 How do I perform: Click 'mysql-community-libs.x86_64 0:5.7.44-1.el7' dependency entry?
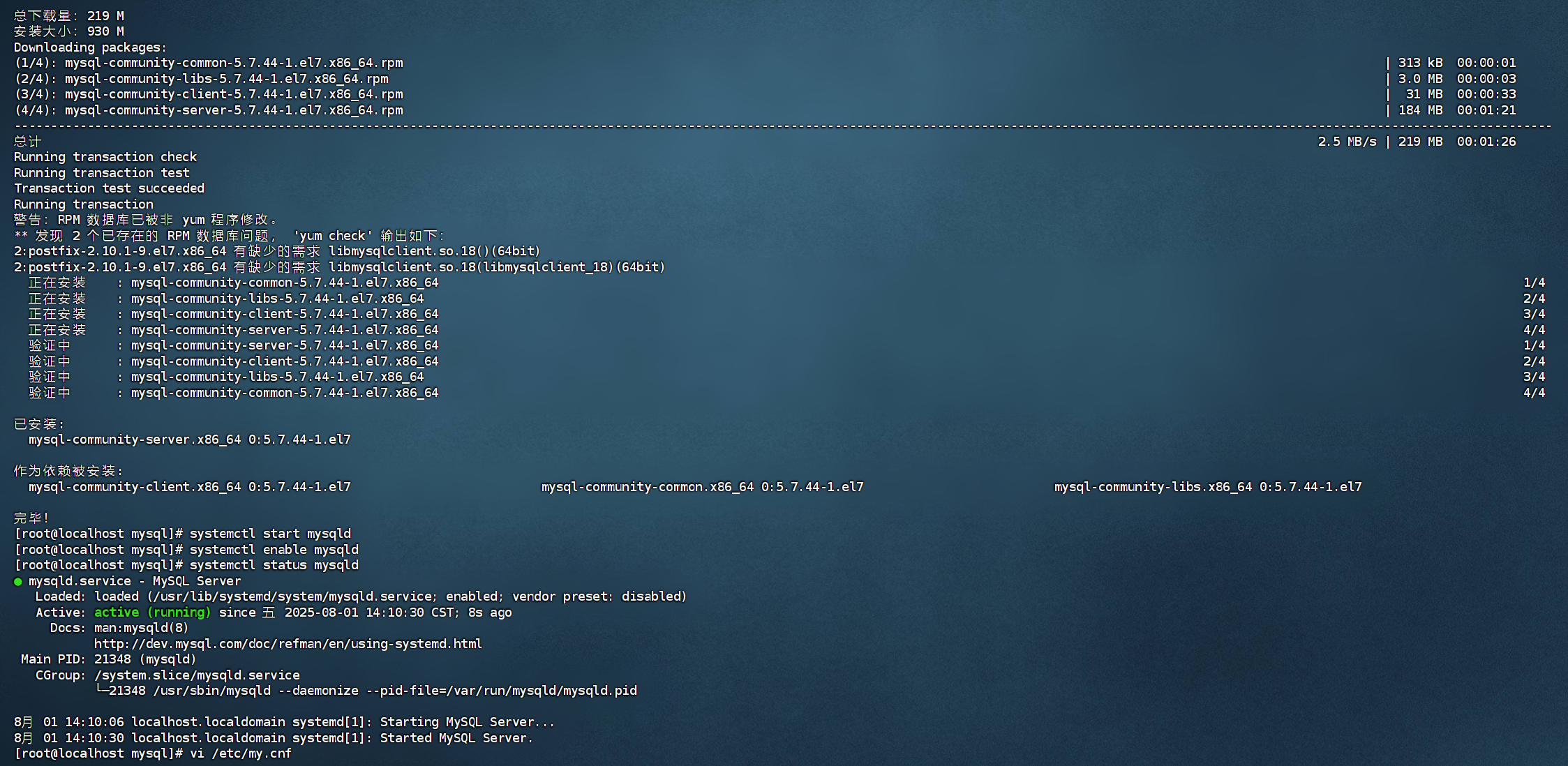(1208, 487)
